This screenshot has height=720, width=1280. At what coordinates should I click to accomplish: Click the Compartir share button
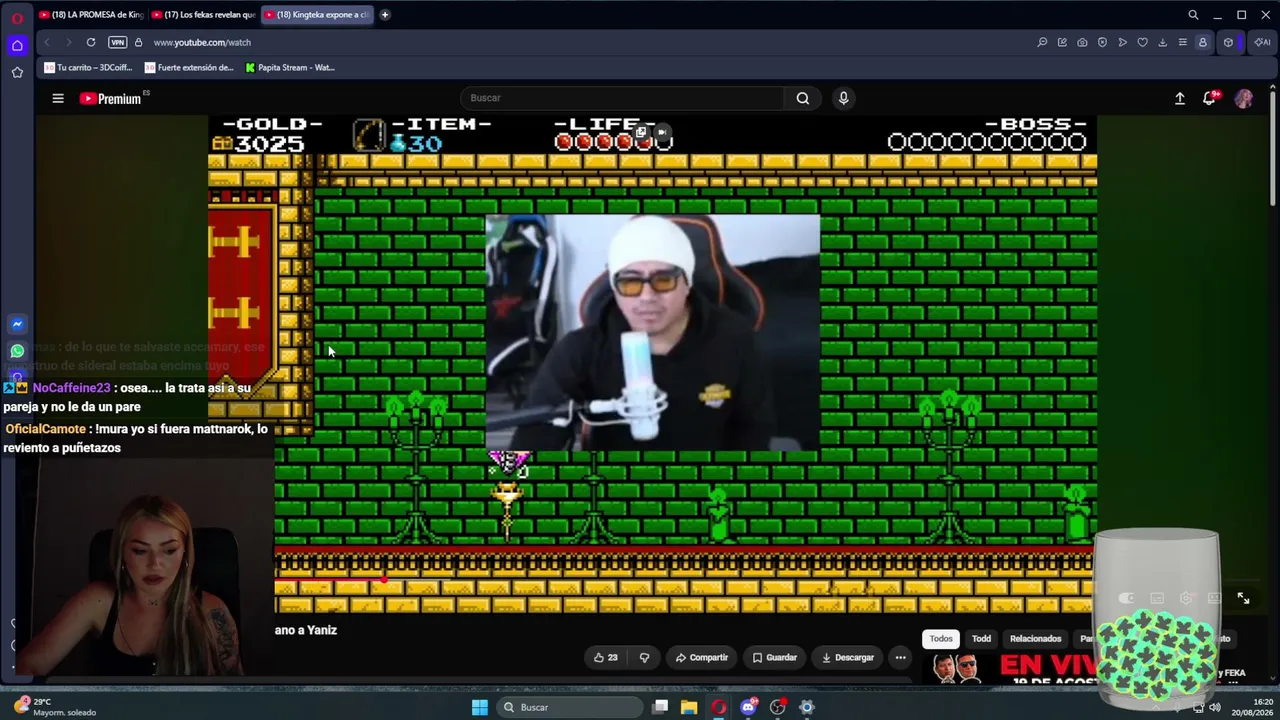pos(702,657)
